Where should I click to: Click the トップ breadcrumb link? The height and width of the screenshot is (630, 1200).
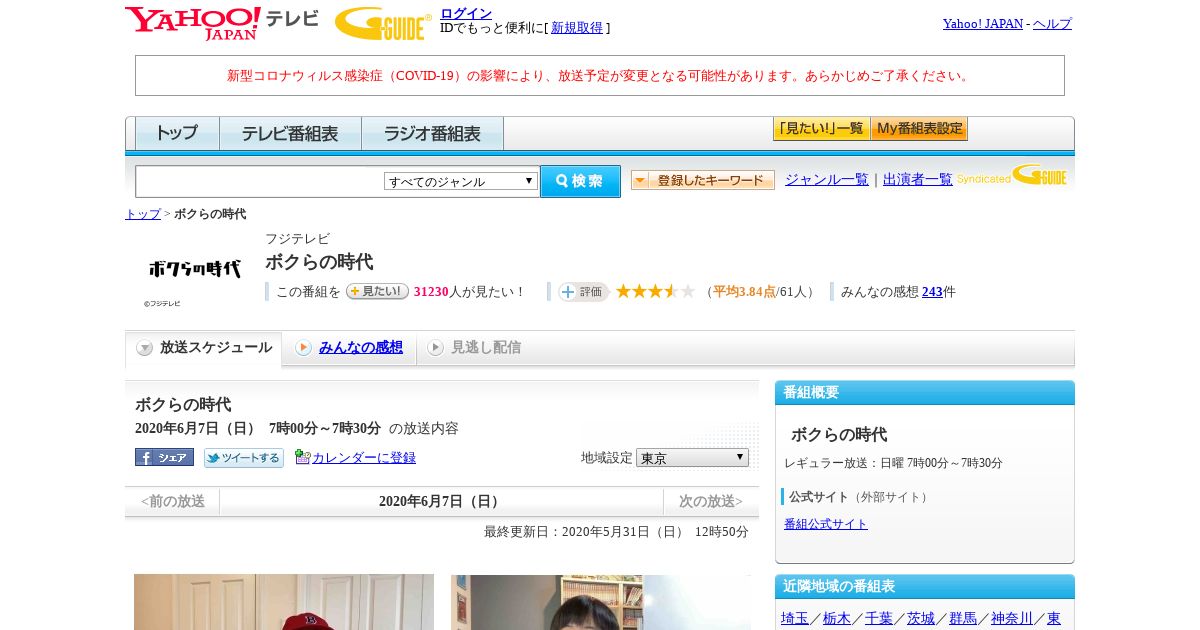(143, 214)
